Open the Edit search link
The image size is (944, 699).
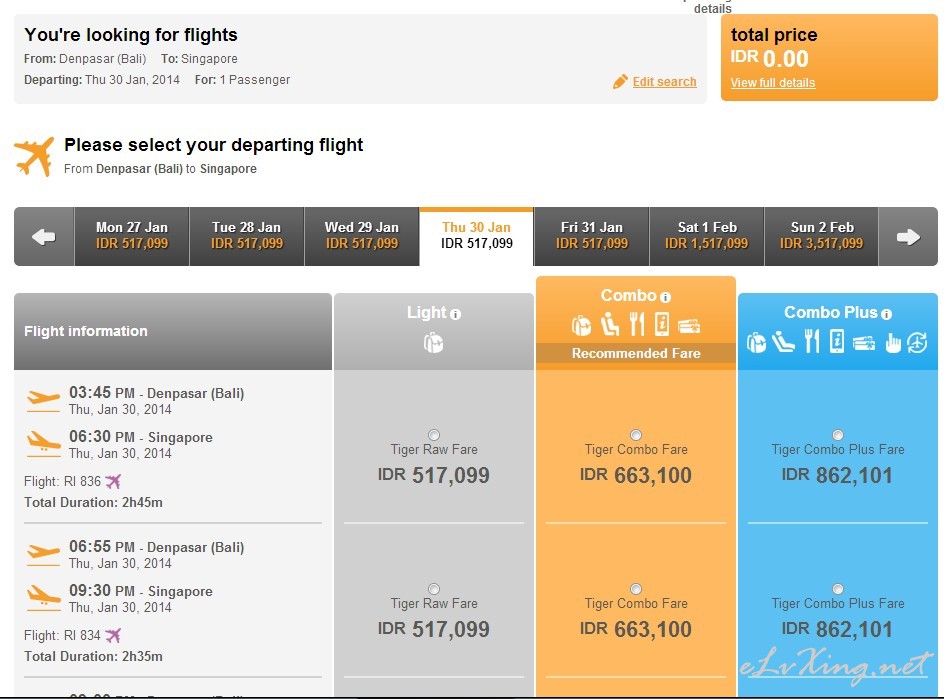[664, 82]
